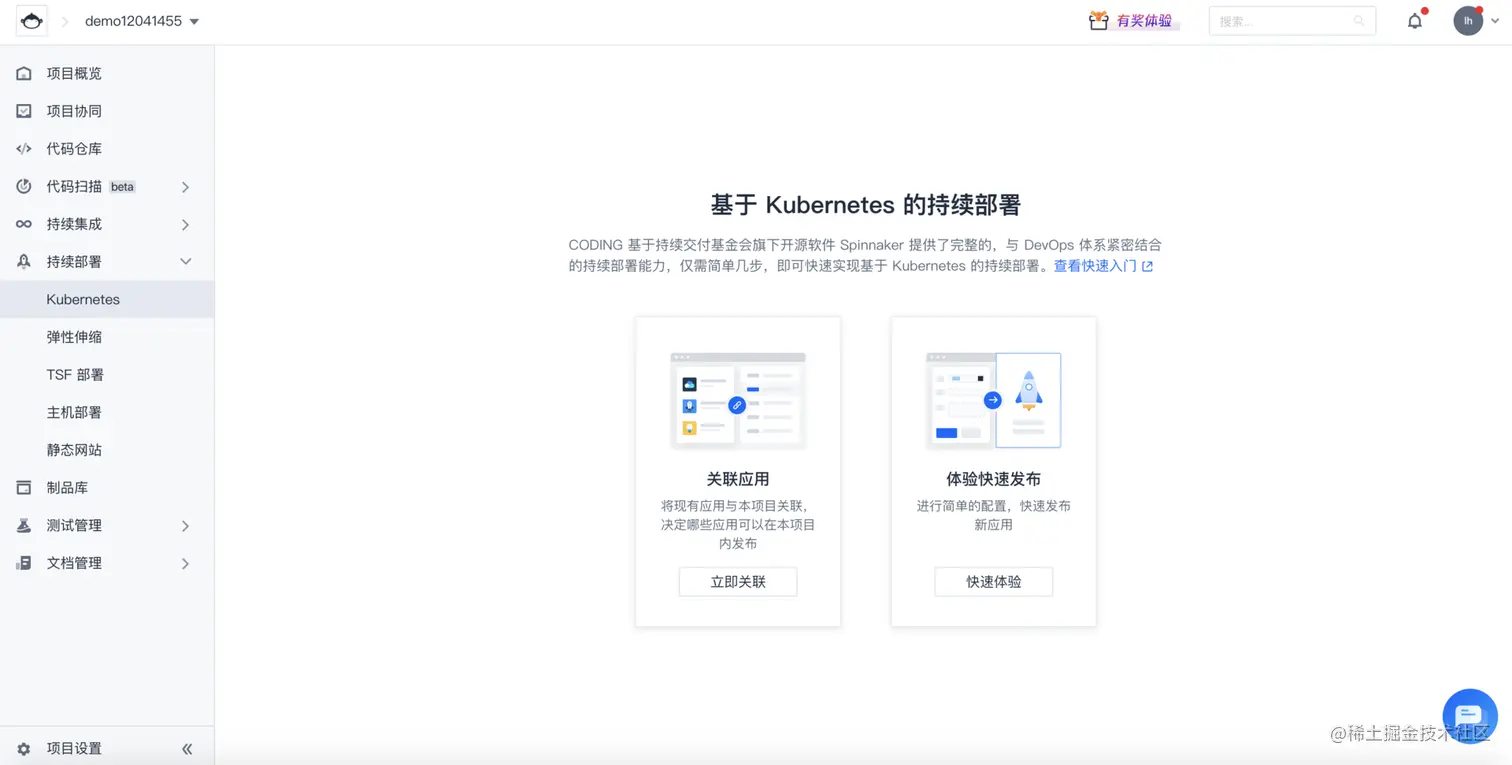Click the 代码仓库 code icon
The height and width of the screenshot is (765, 1512).
coord(24,149)
